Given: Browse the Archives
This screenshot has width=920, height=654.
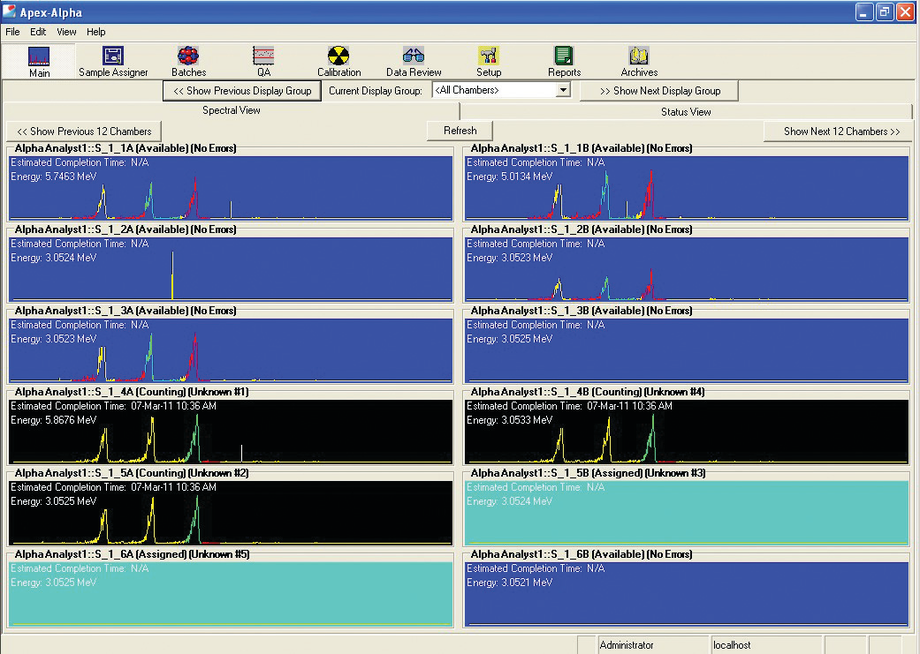Looking at the screenshot, I should coord(639,60).
